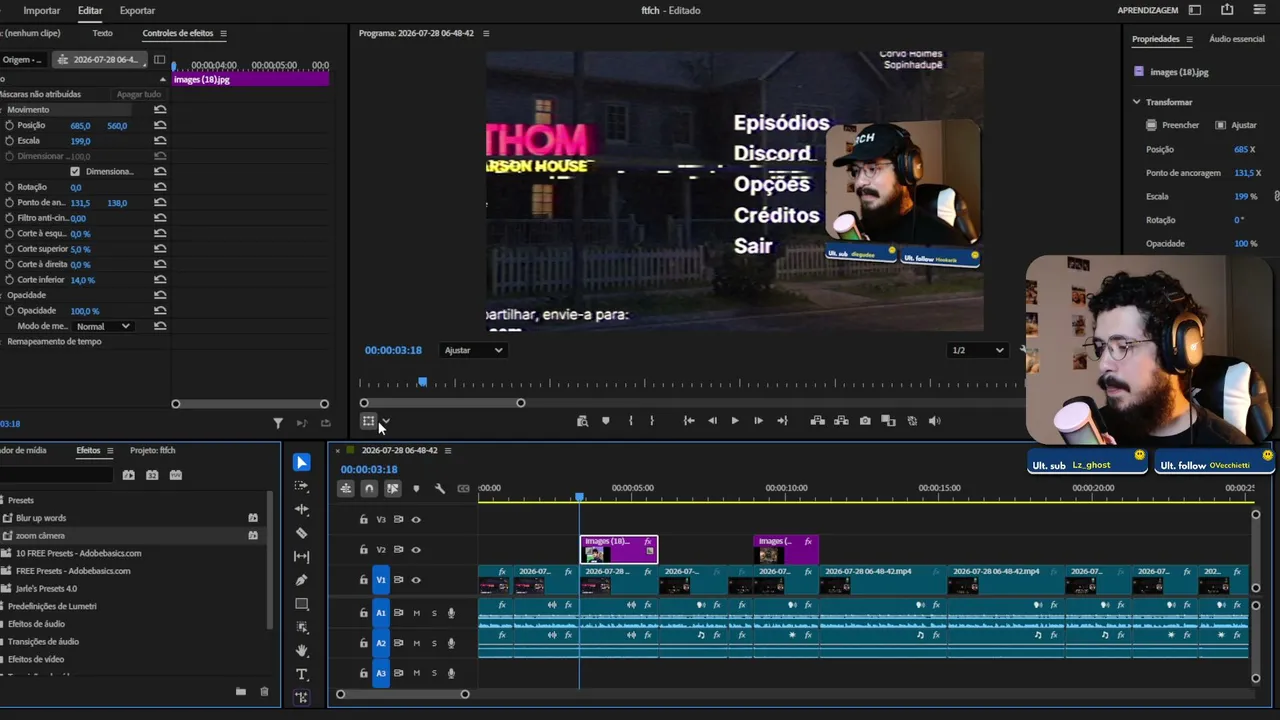The image size is (1280, 720).
Task: Lock track V2
Action: [x=364, y=549]
